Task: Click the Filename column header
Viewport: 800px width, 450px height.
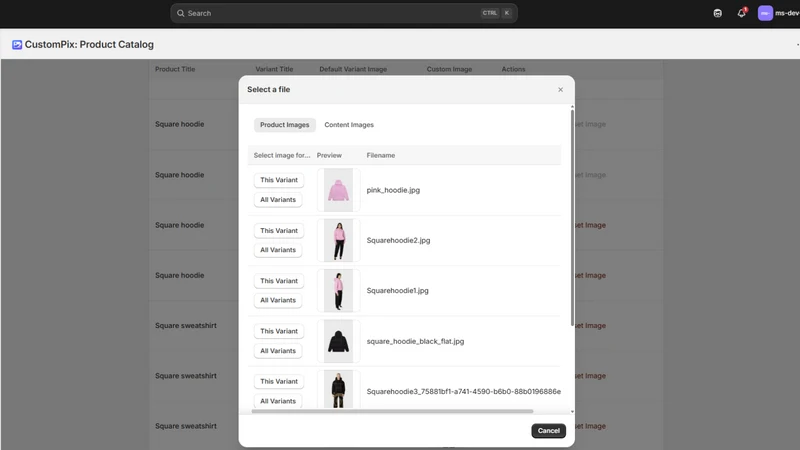Action: tap(381, 156)
